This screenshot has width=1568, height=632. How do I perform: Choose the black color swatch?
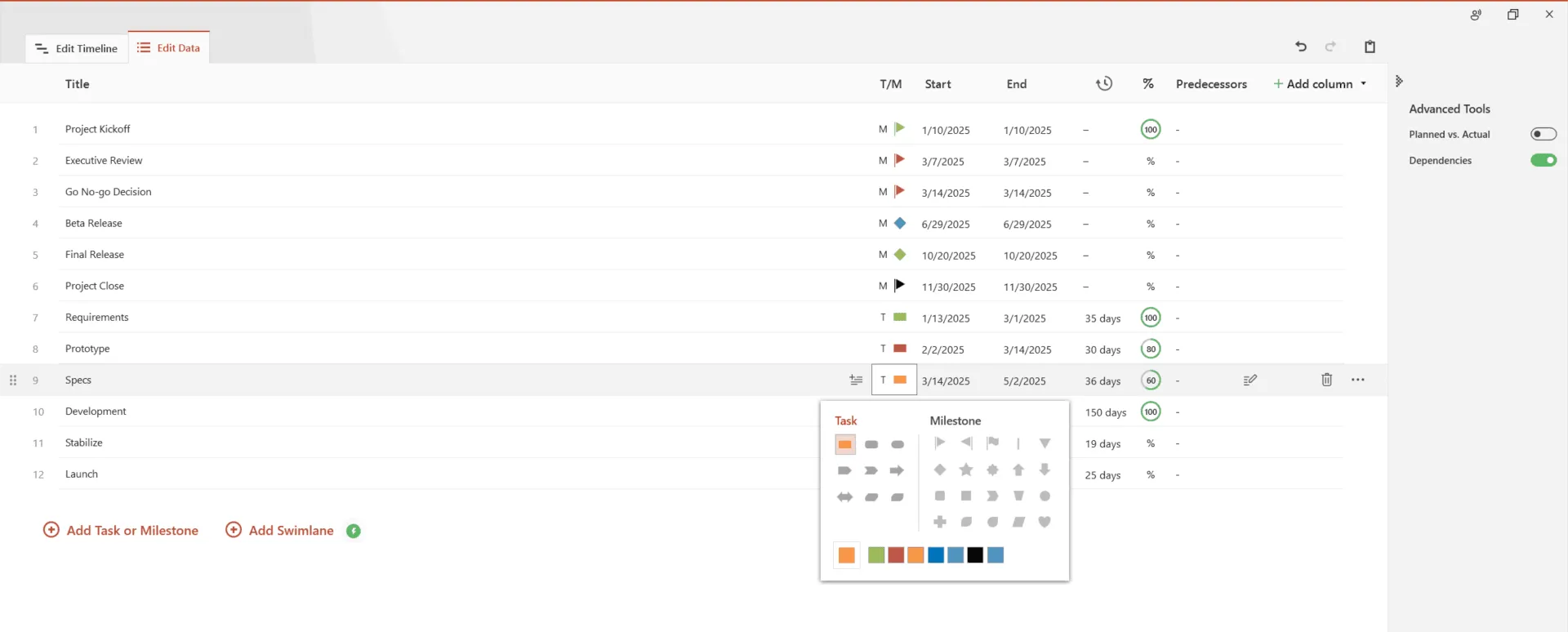[x=975, y=555]
